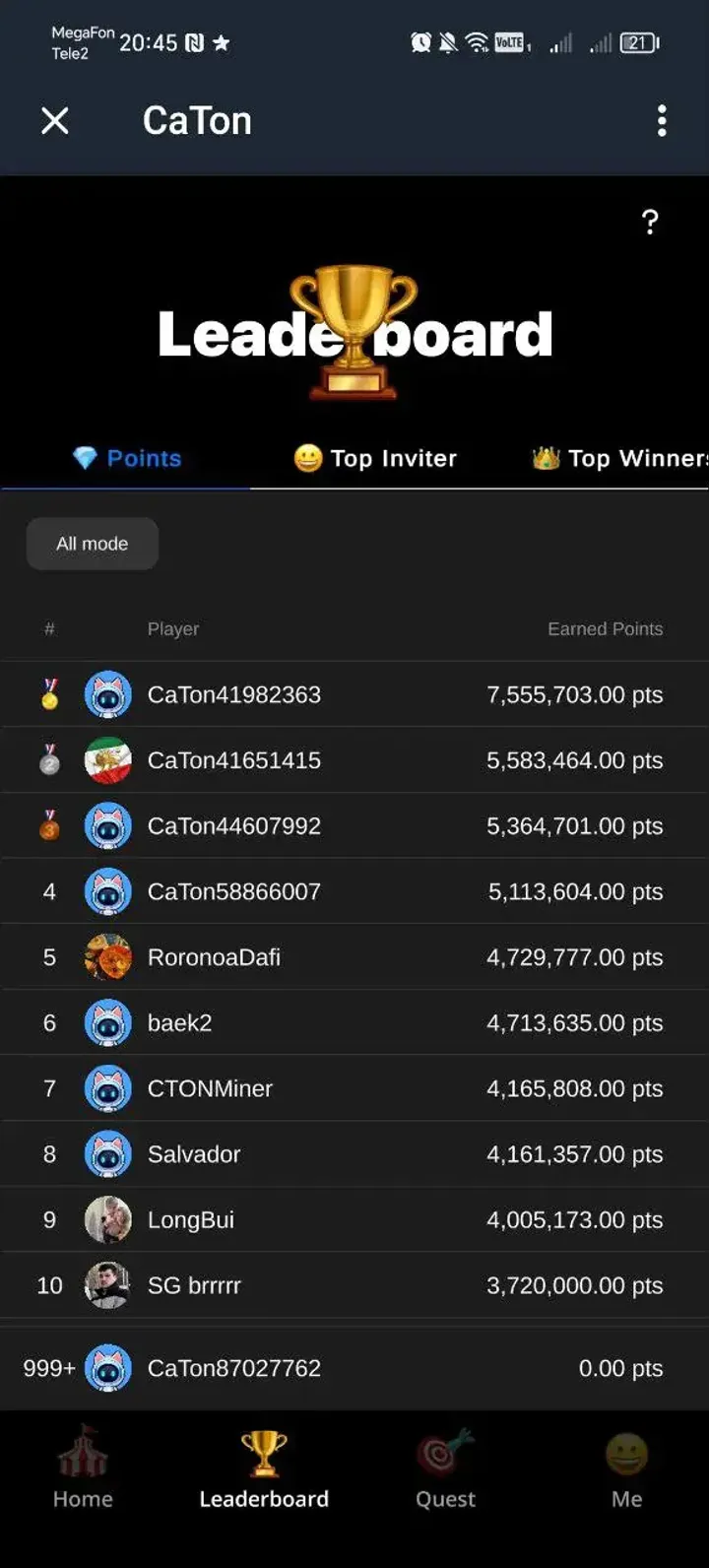Tap the diamond icon on the Points tab
The height and width of the screenshot is (1568, 709).
(89, 458)
